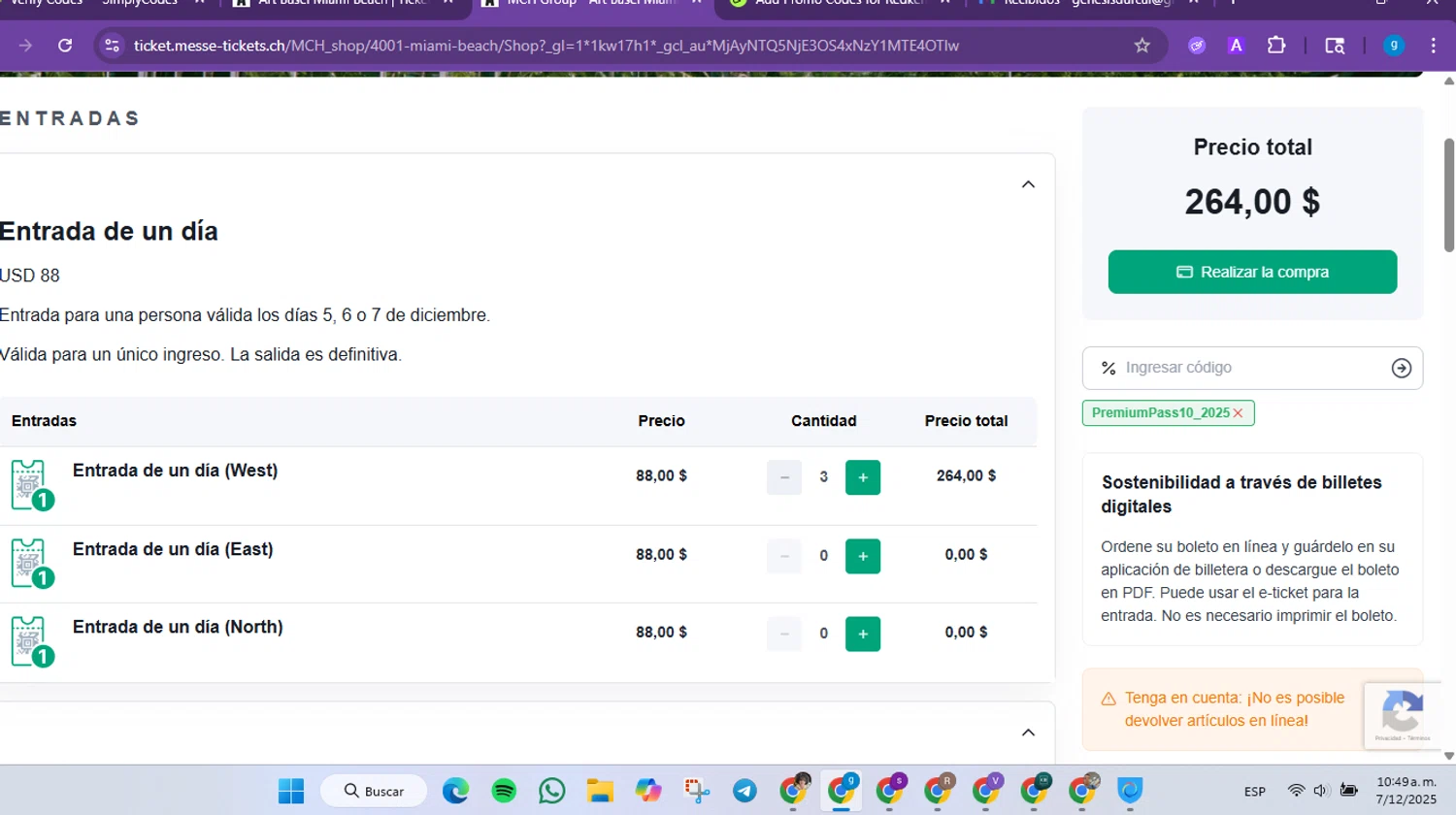The image size is (1456, 815).
Task: Decrease quantity of Entrada de un día (West)
Action: click(784, 477)
